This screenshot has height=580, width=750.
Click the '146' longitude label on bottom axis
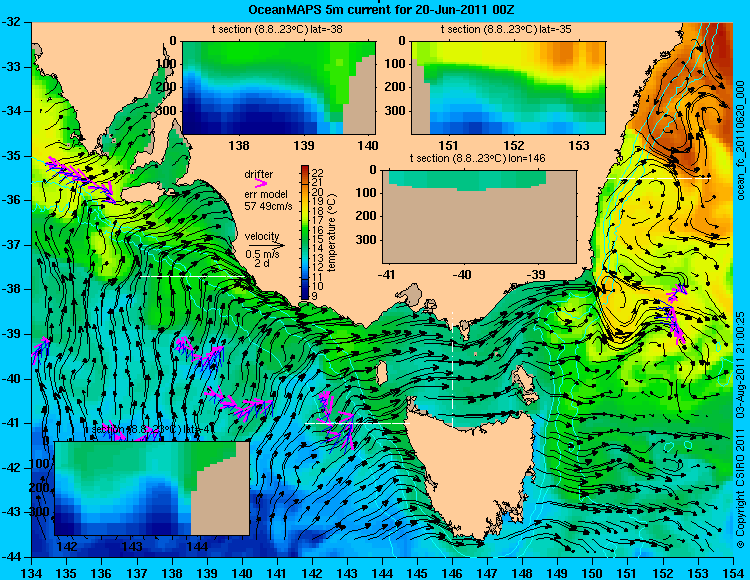(452, 572)
